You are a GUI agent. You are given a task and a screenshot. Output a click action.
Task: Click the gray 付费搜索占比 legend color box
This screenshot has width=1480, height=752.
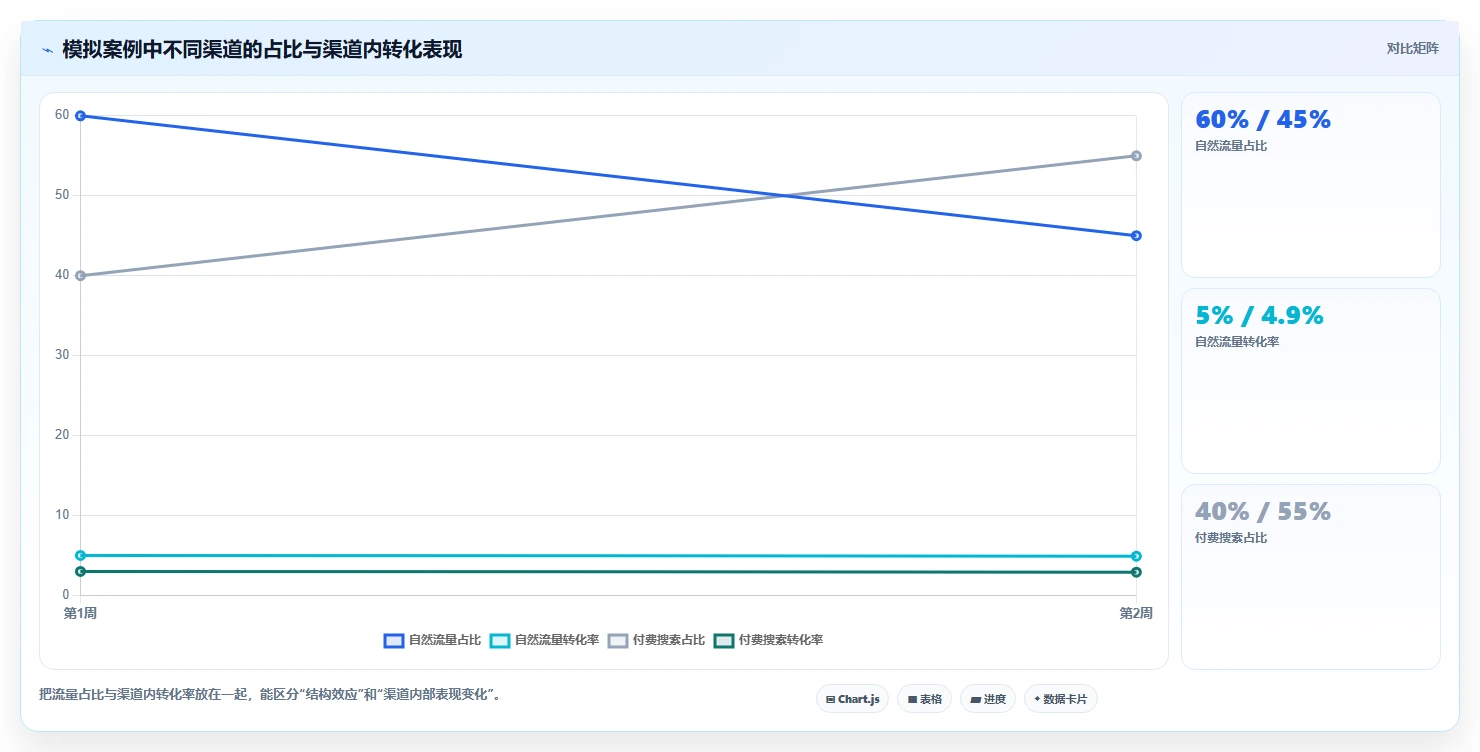[x=618, y=640]
